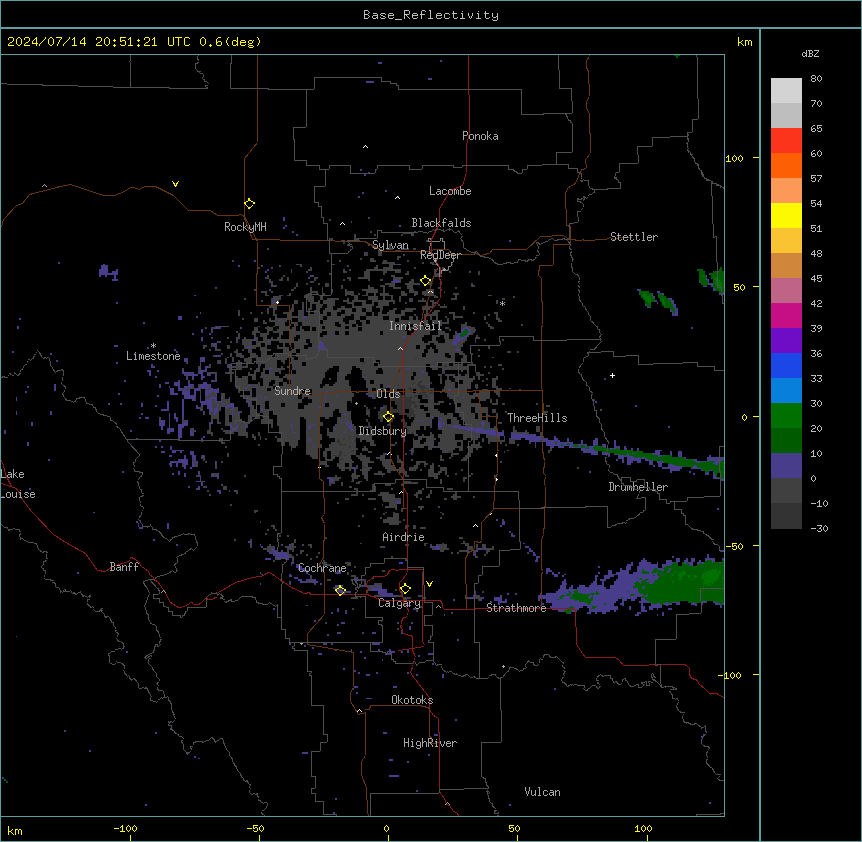Click the Lake Louise map label
Viewport: 862px width, 842px height.
coord(18,484)
